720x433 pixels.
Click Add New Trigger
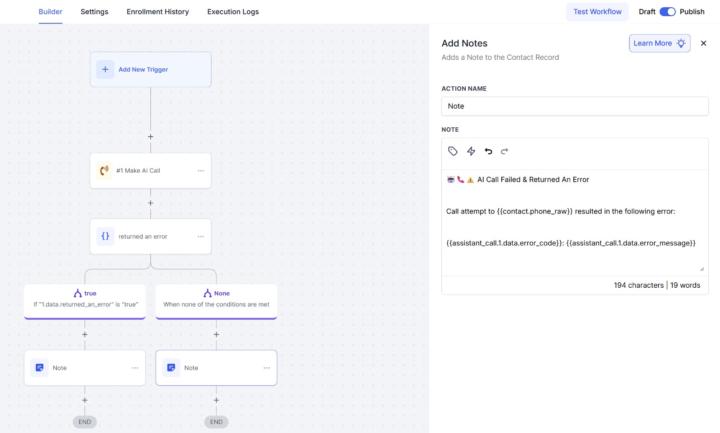150,69
